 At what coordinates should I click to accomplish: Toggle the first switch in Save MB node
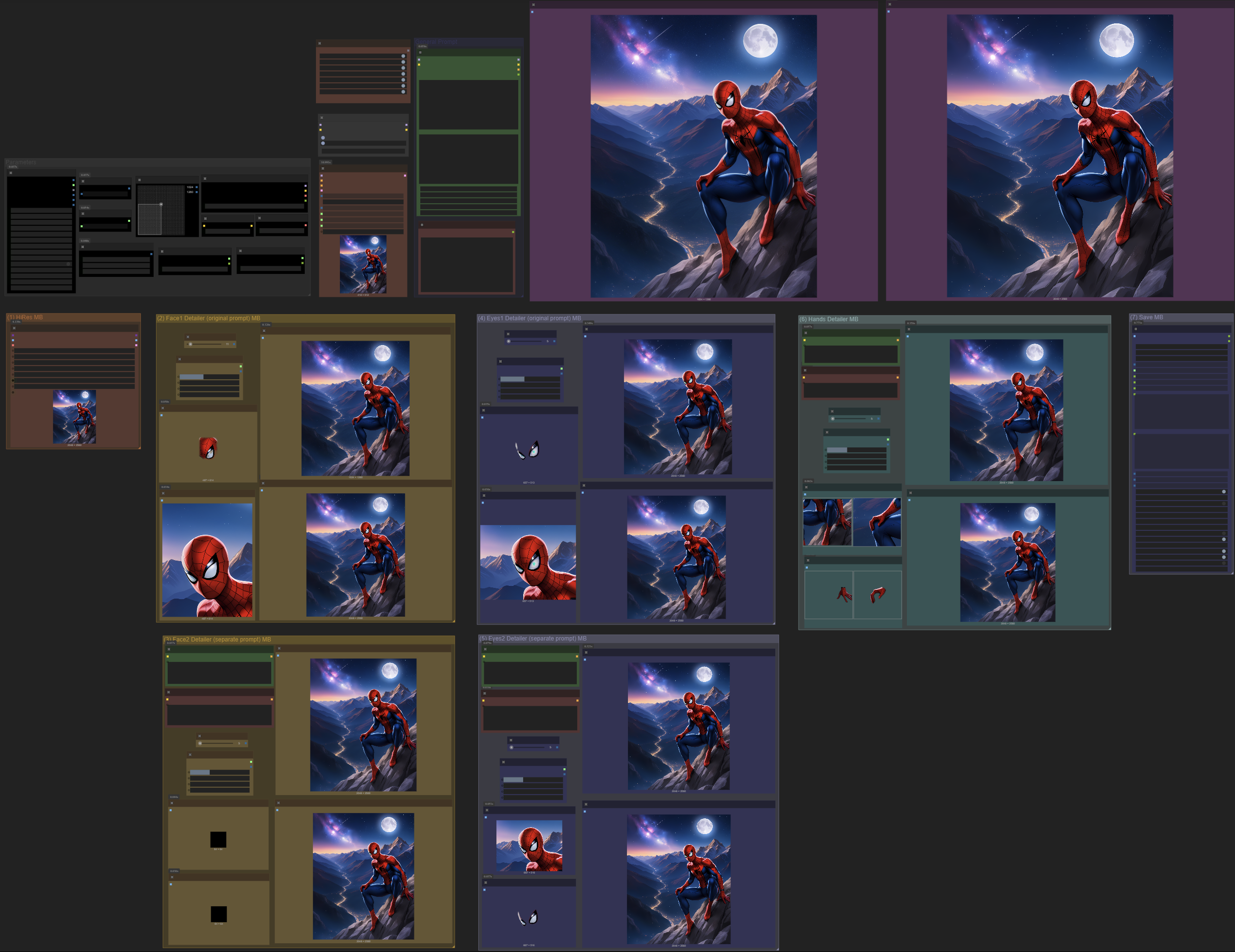tap(1224, 492)
